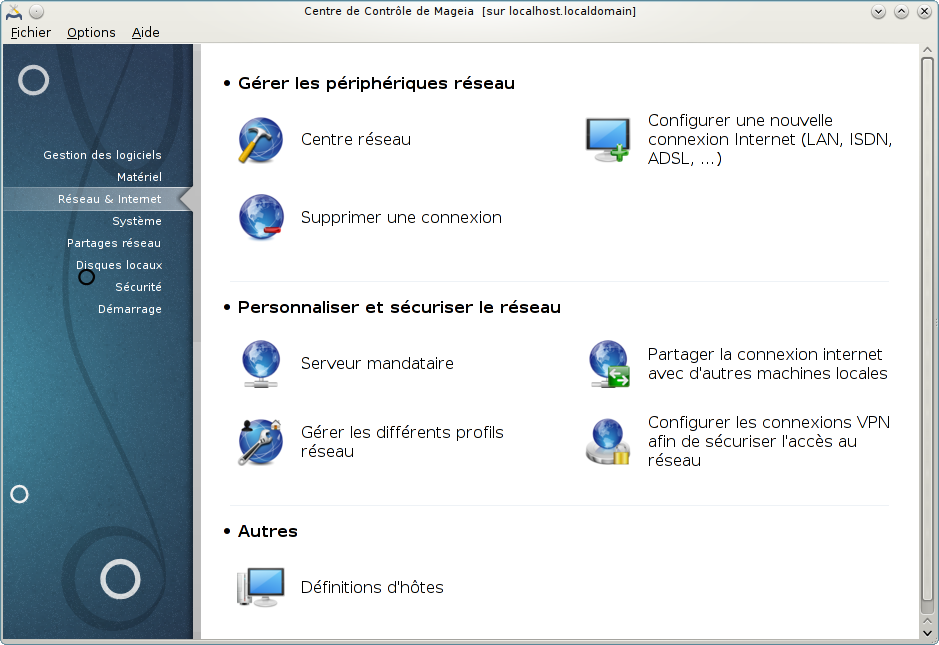Click Supprimer une connexion label
The image size is (939, 645).
(x=401, y=217)
